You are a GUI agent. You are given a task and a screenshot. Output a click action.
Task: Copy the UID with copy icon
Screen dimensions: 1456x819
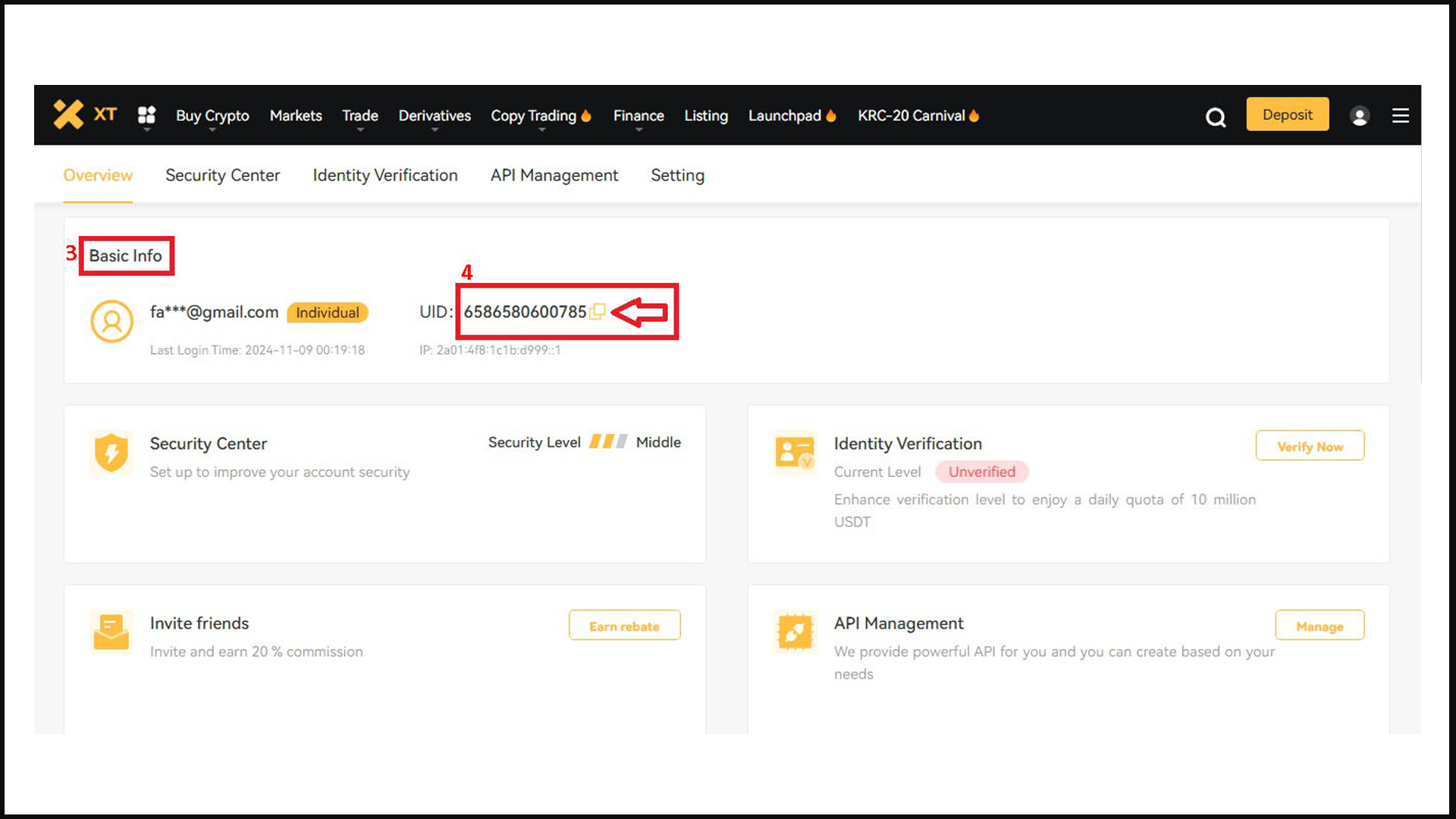pos(598,311)
